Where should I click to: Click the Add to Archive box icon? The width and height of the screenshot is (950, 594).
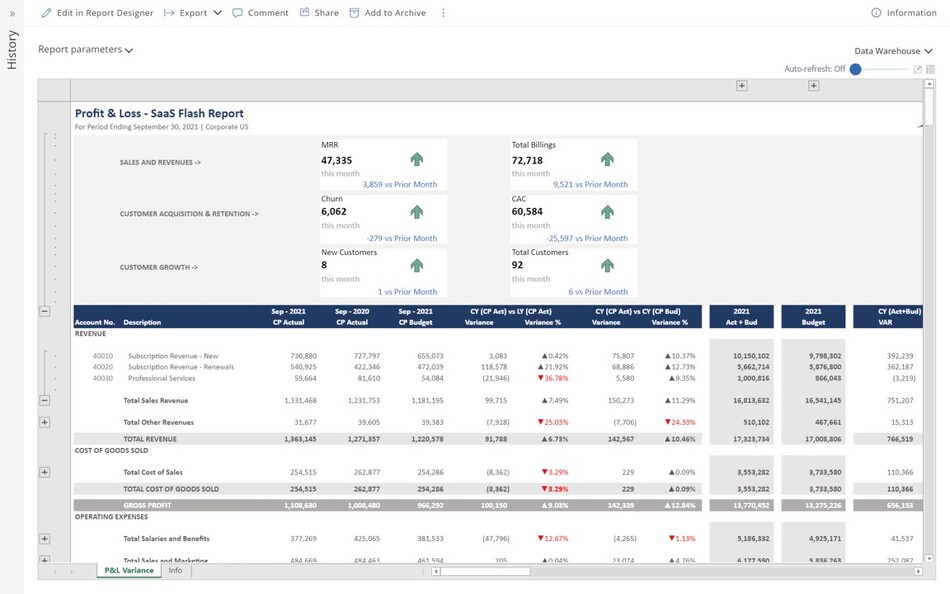click(354, 13)
